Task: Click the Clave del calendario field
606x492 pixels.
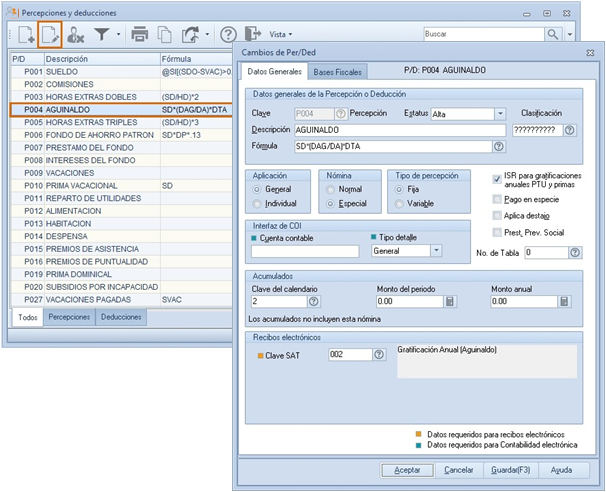Action: (279, 301)
